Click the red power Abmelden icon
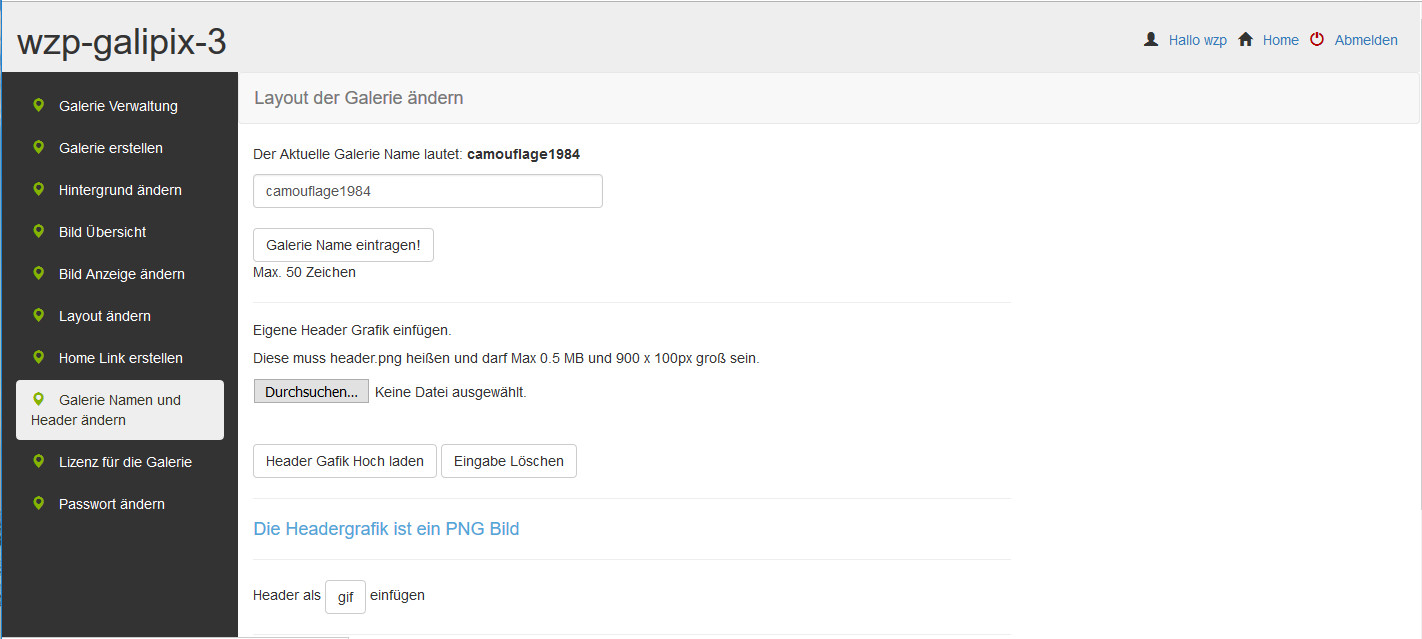Viewport: 1422px width, 639px height. [x=1317, y=40]
